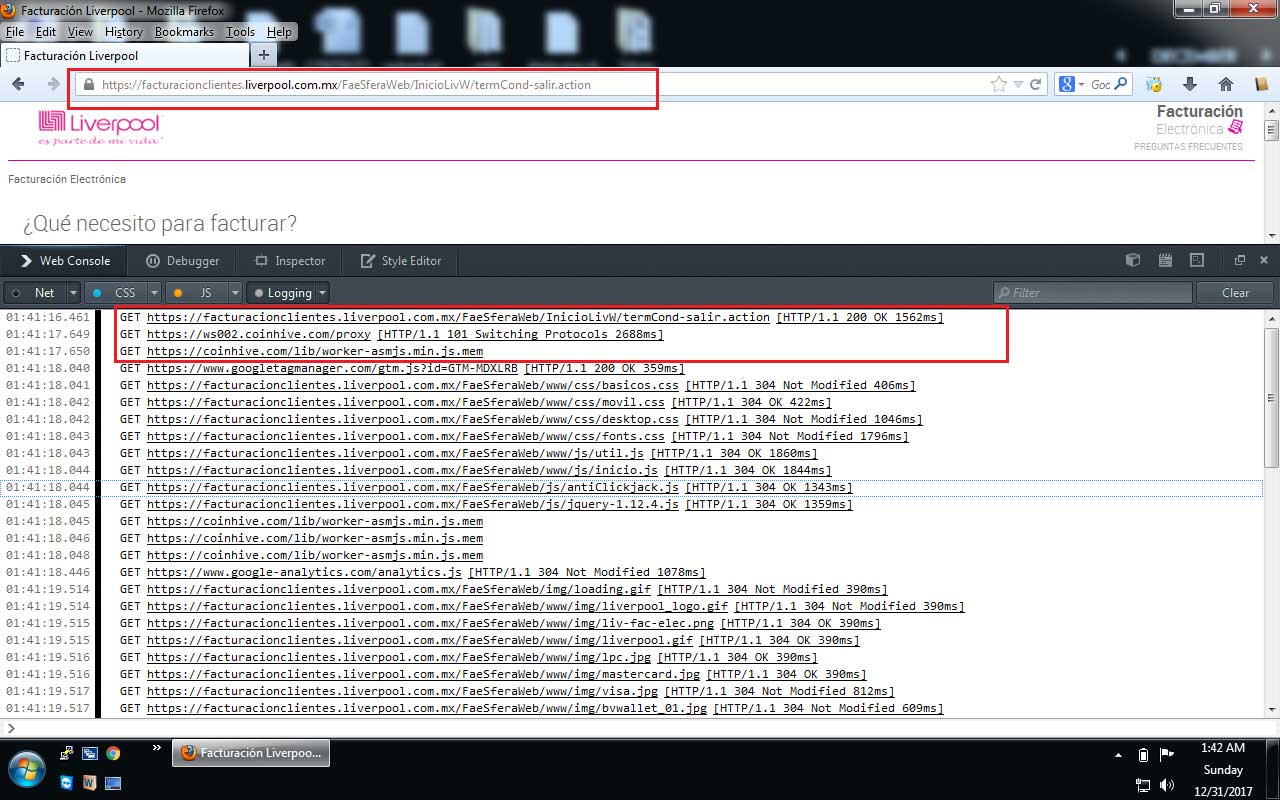This screenshot has height=800, width=1280.
Task: Go to the Home page icon
Action: (x=1226, y=85)
